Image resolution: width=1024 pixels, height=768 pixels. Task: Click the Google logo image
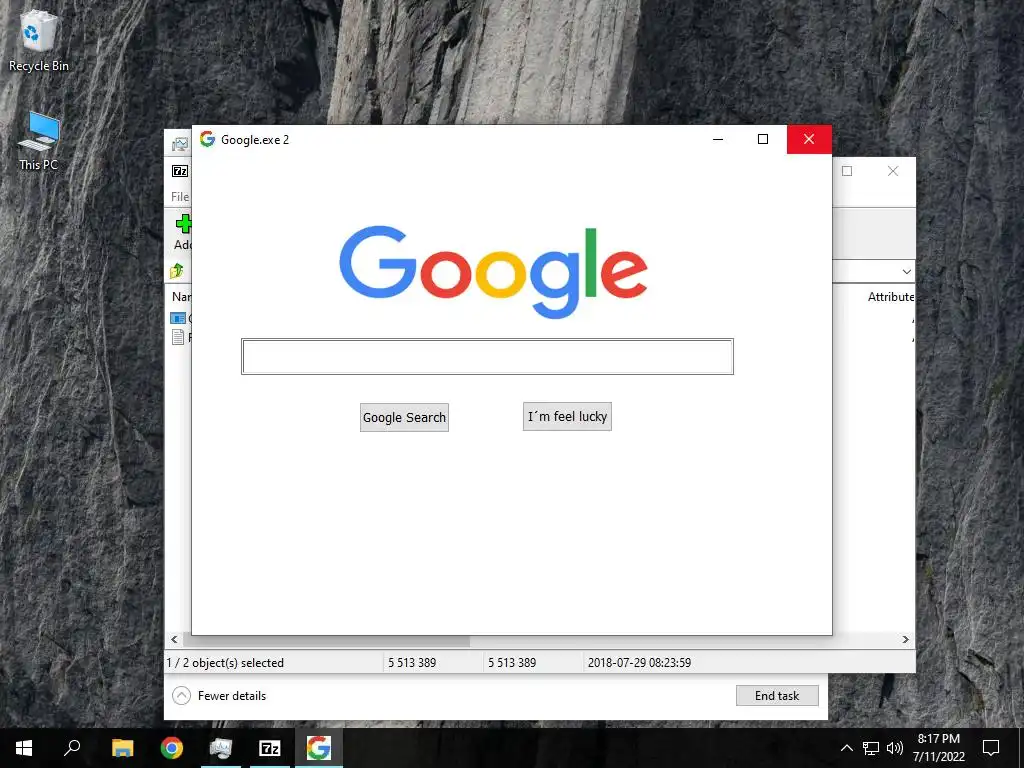coord(493,272)
